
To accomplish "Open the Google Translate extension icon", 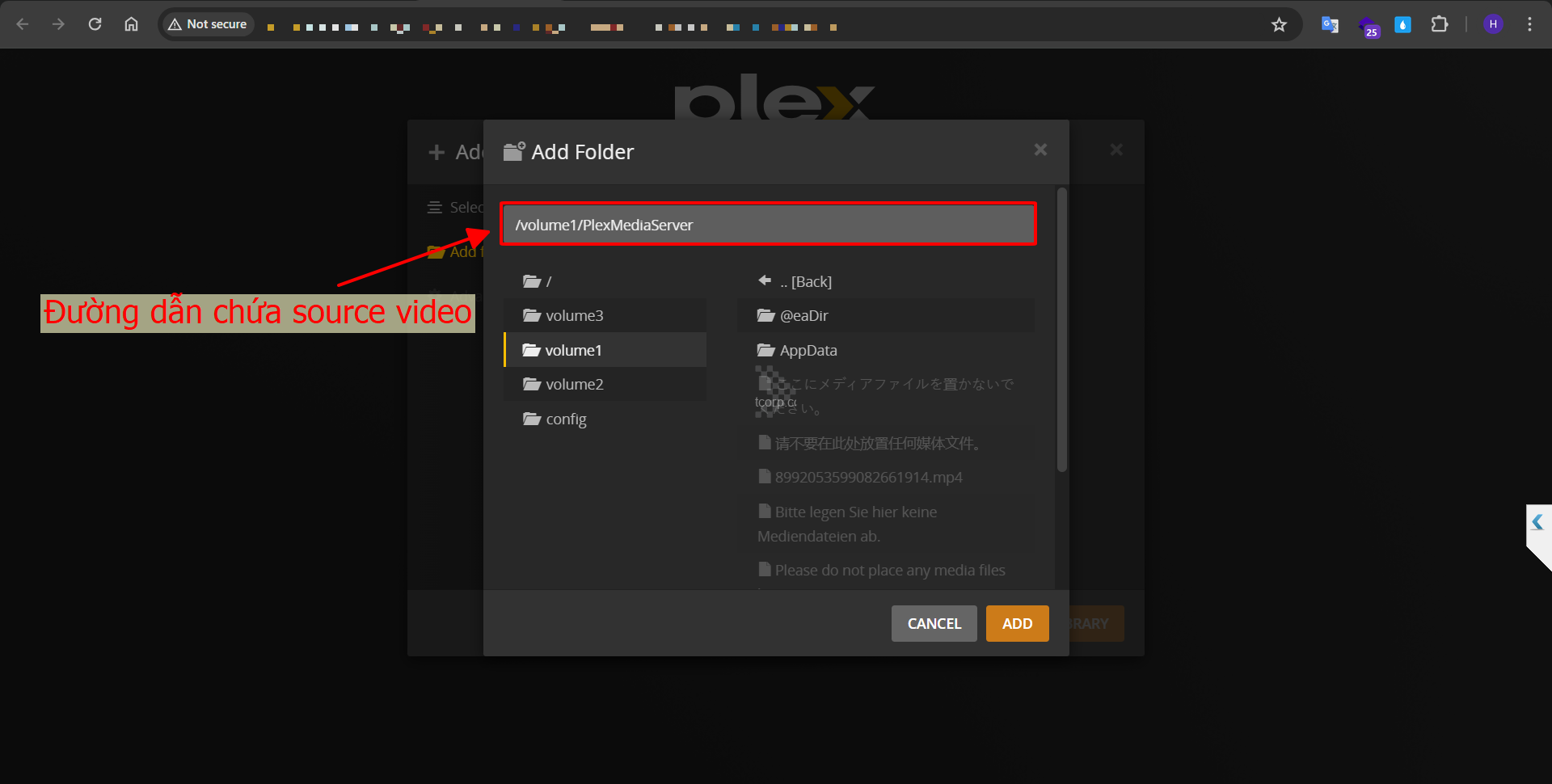I will click(1330, 24).
